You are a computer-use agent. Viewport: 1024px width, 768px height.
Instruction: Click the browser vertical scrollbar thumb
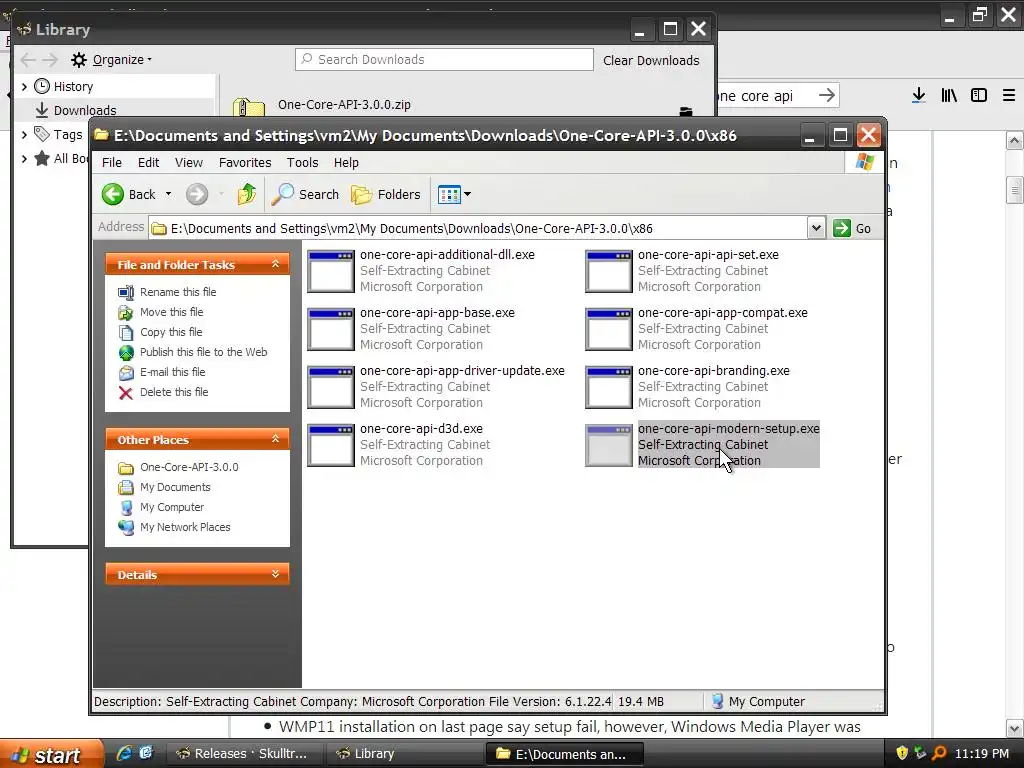pyautogui.click(x=1014, y=190)
